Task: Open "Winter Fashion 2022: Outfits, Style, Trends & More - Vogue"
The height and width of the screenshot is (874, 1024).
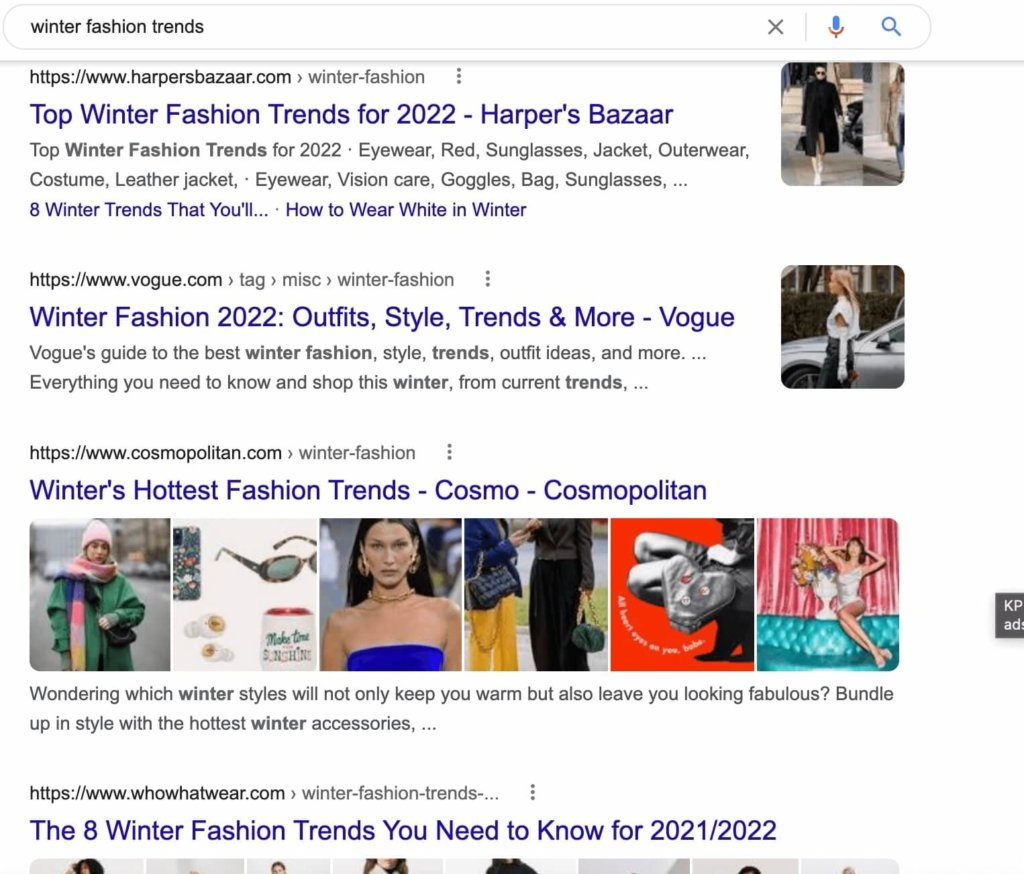Action: [x=382, y=317]
